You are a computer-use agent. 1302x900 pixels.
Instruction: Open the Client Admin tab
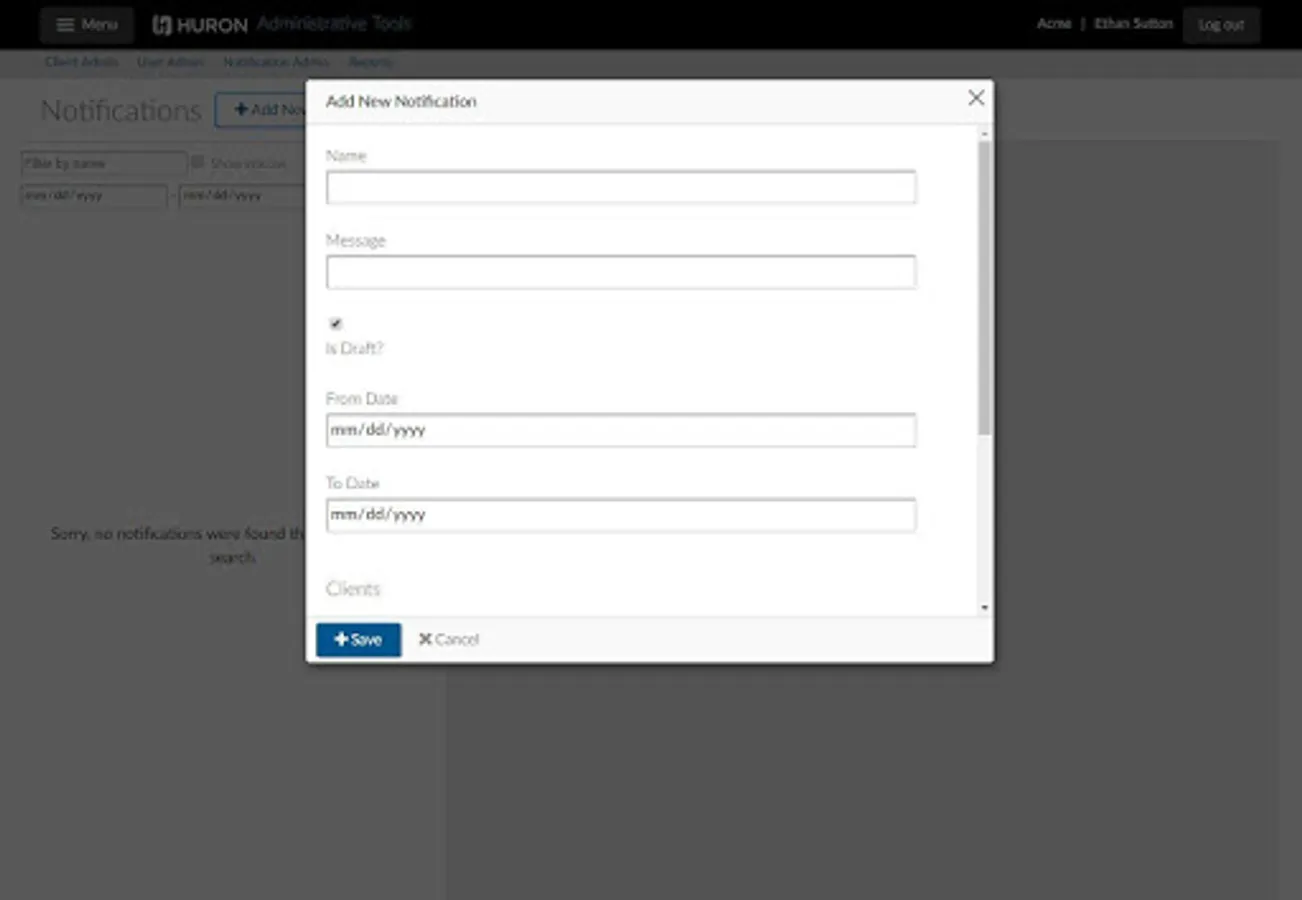(81, 62)
